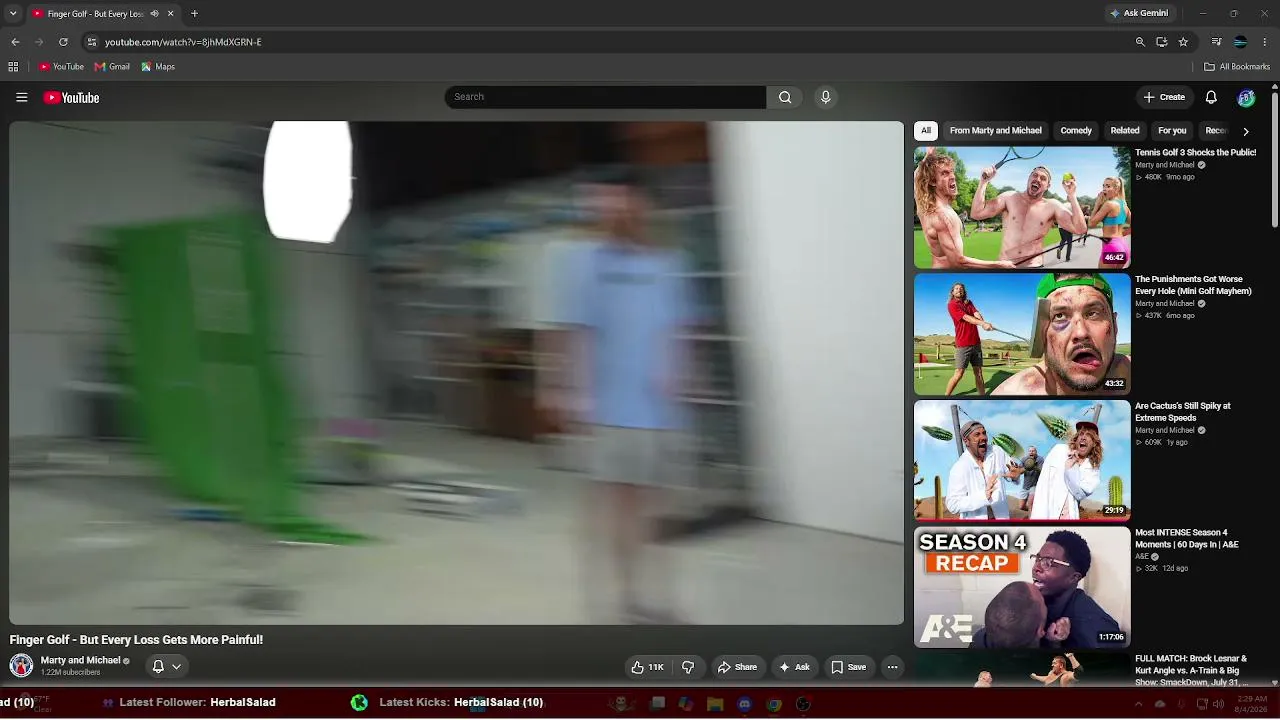This screenshot has height=720, width=1280.
Task: Show more filter chips with the arrow
Action: [1245, 131]
